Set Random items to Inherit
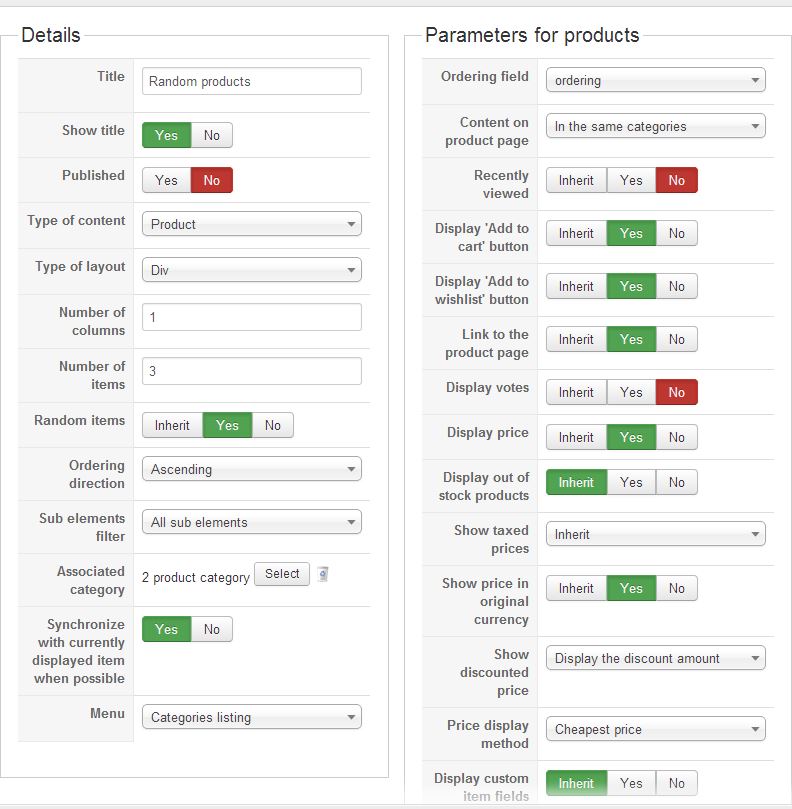This screenshot has width=792, height=809. (x=172, y=425)
